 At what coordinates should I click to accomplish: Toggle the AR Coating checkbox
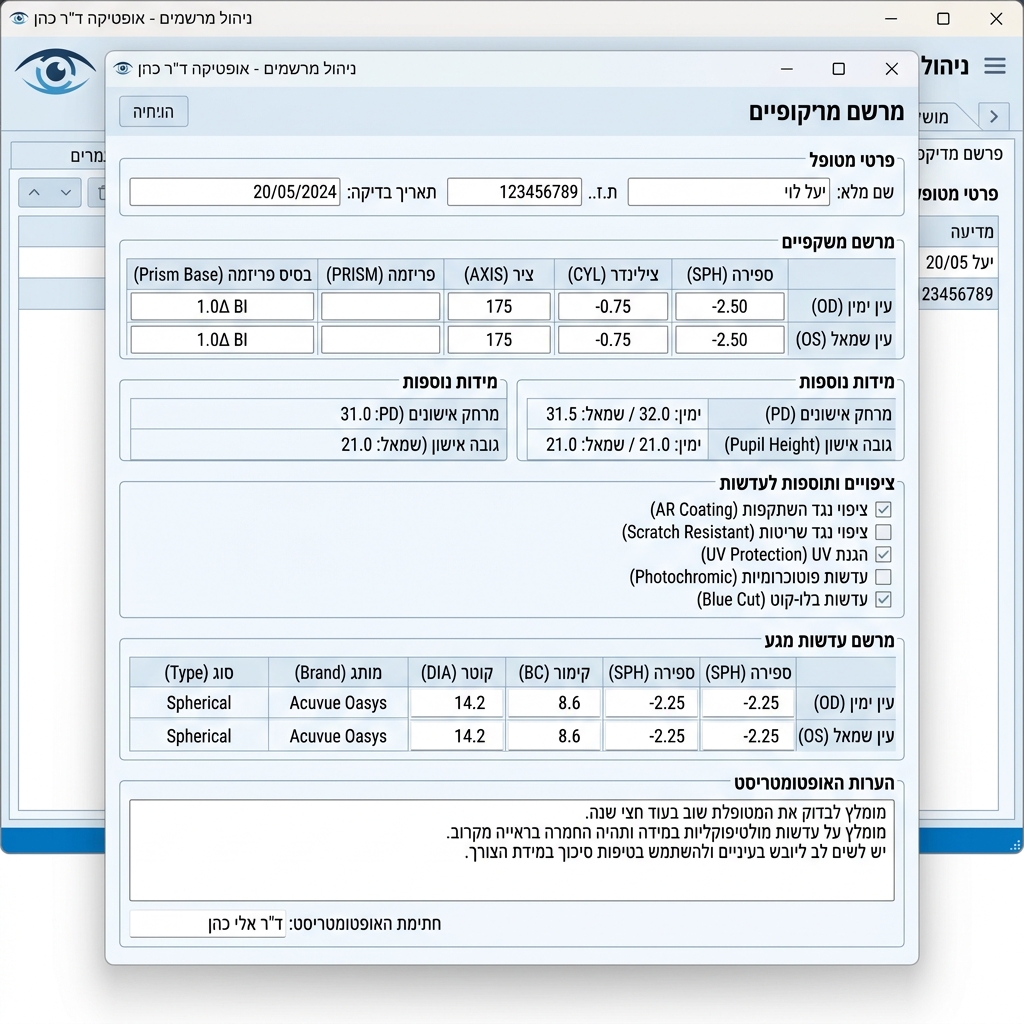click(884, 509)
